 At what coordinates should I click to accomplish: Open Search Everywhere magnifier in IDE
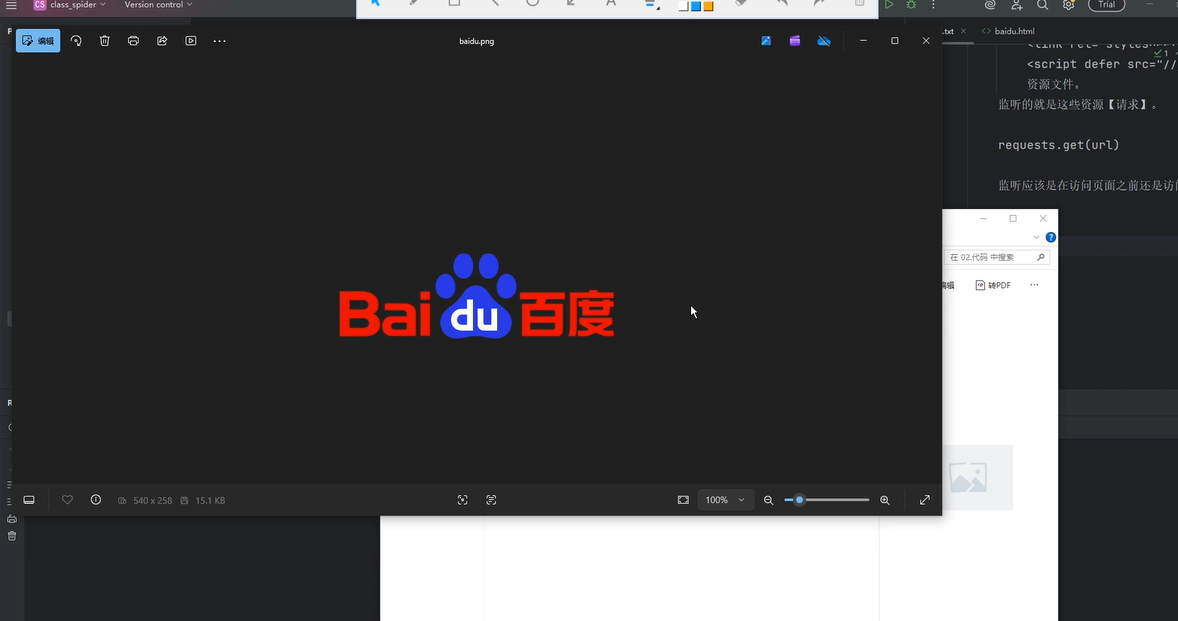pyautogui.click(x=1043, y=5)
